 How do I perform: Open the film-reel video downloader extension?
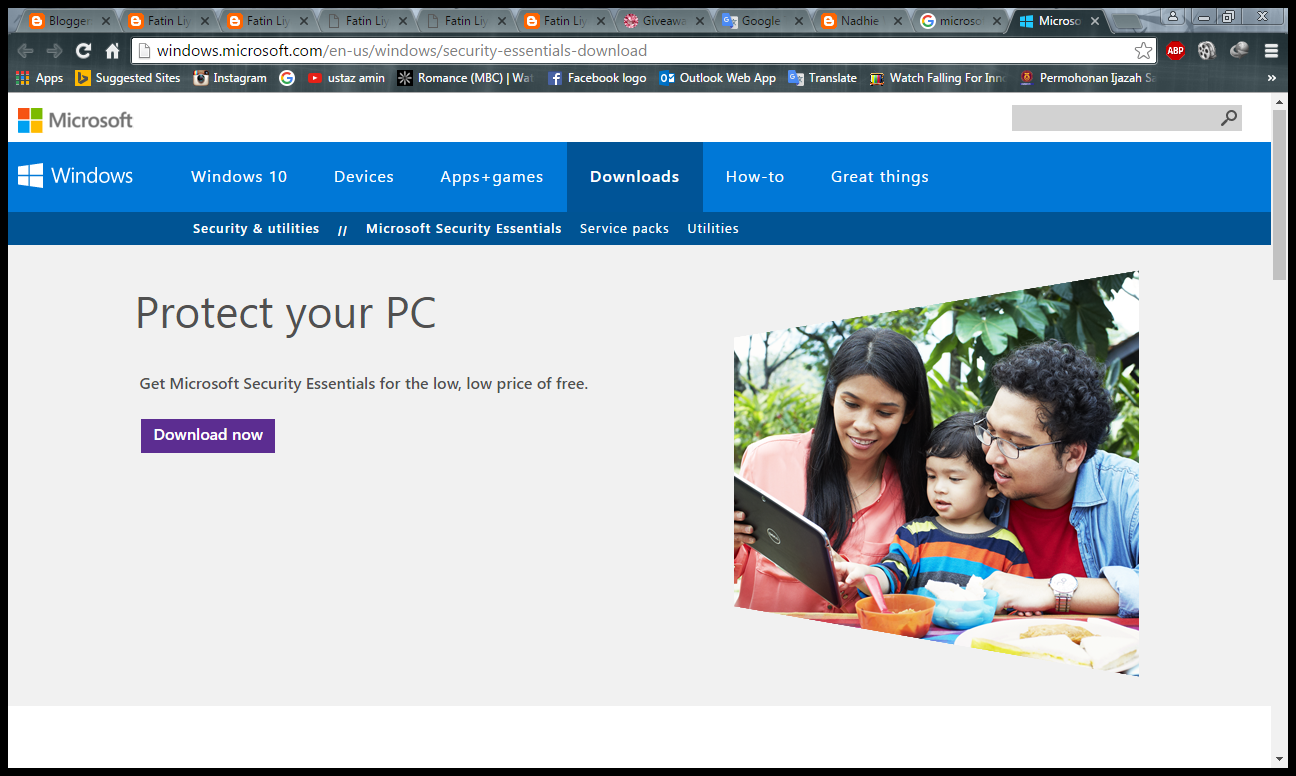pyautogui.click(x=1207, y=50)
